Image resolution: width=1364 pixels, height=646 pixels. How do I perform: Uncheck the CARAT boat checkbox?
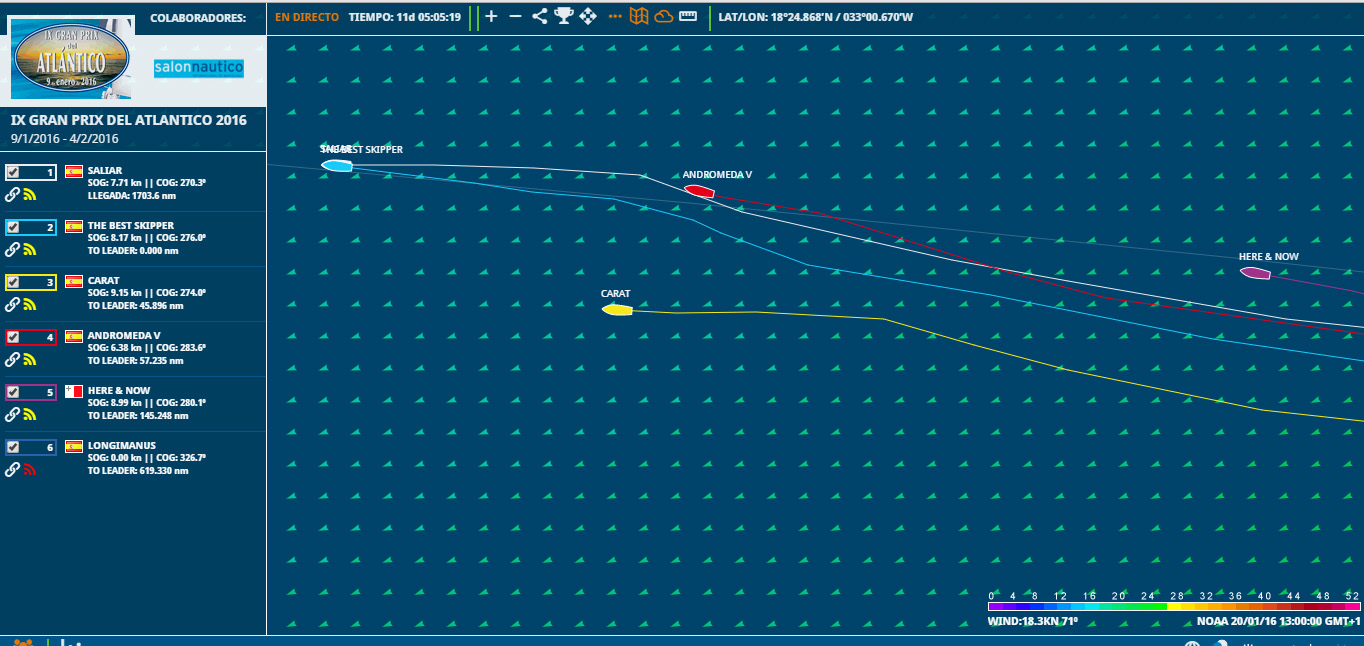(x=13, y=282)
